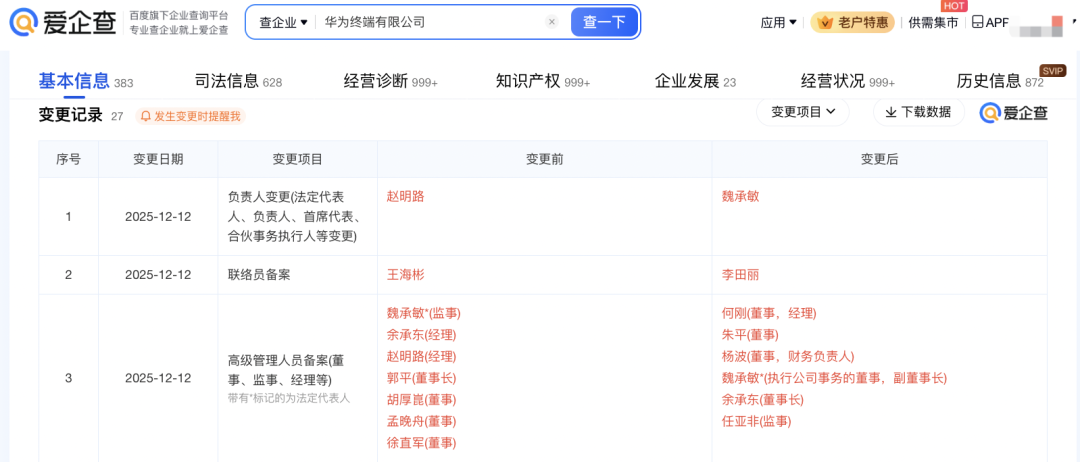The image size is (1080, 462).
Task: Open the 供需集市 link
Action: tap(932, 22)
